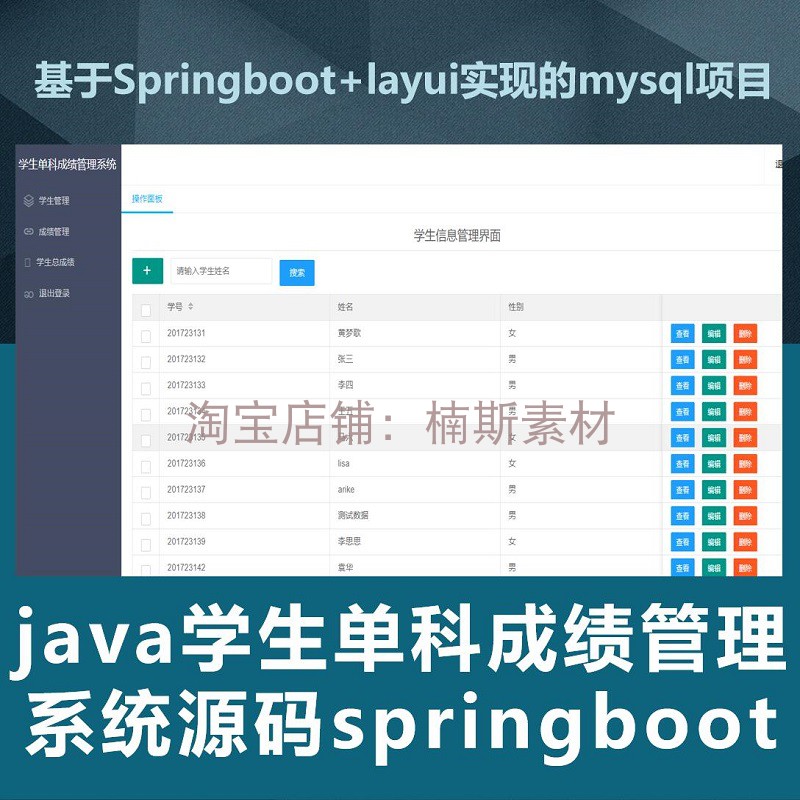The height and width of the screenshot is (800, 800).
Task: Check the box for student 201723131
Action: coord(146,336)
